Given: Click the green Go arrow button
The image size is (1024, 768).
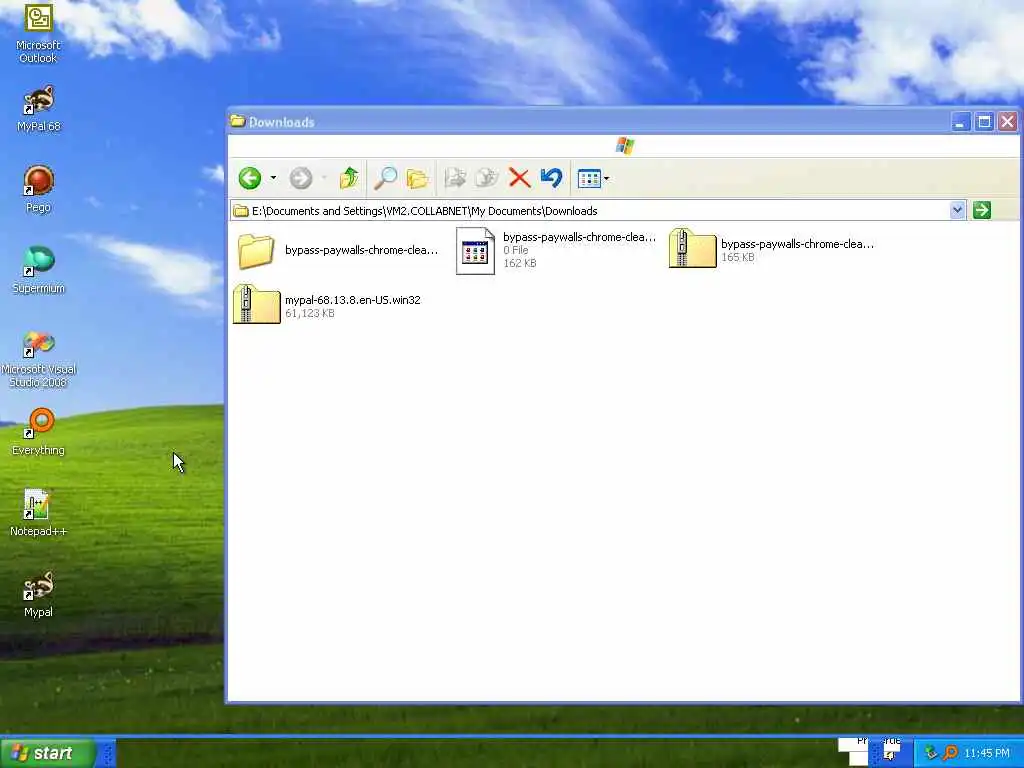Looking at the screenshot, I should click(982, 210).
